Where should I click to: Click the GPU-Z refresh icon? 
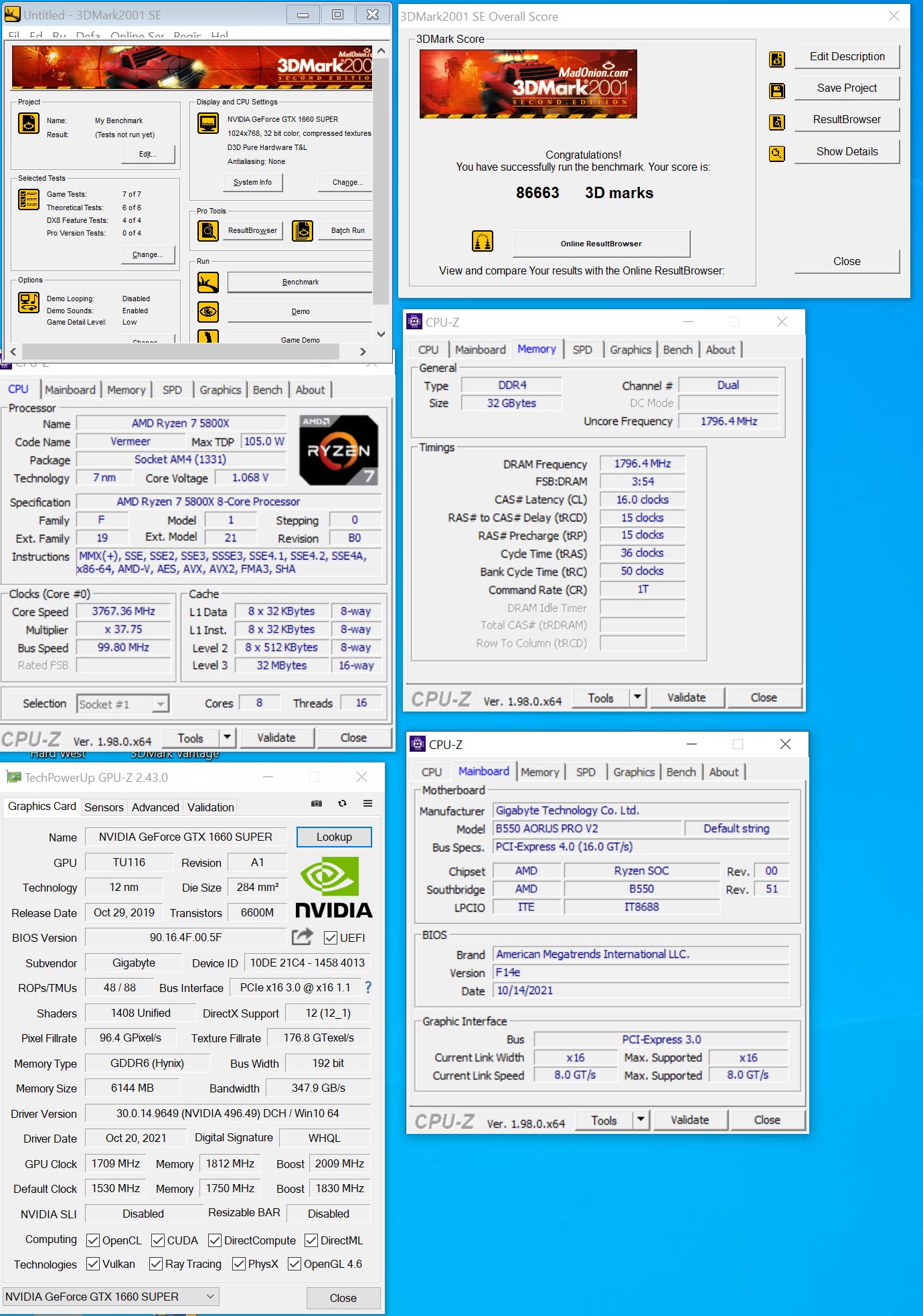tap(342, 803)
